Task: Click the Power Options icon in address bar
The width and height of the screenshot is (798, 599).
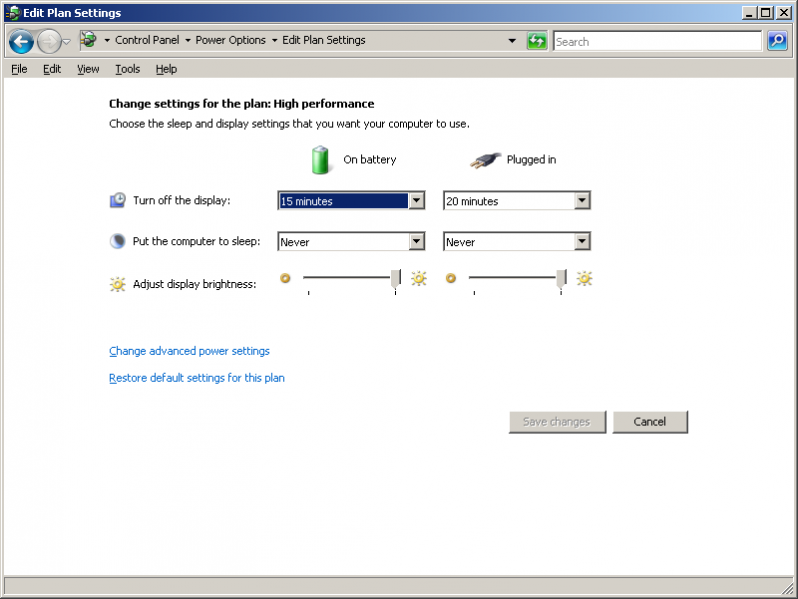Action: pos(89,40)
